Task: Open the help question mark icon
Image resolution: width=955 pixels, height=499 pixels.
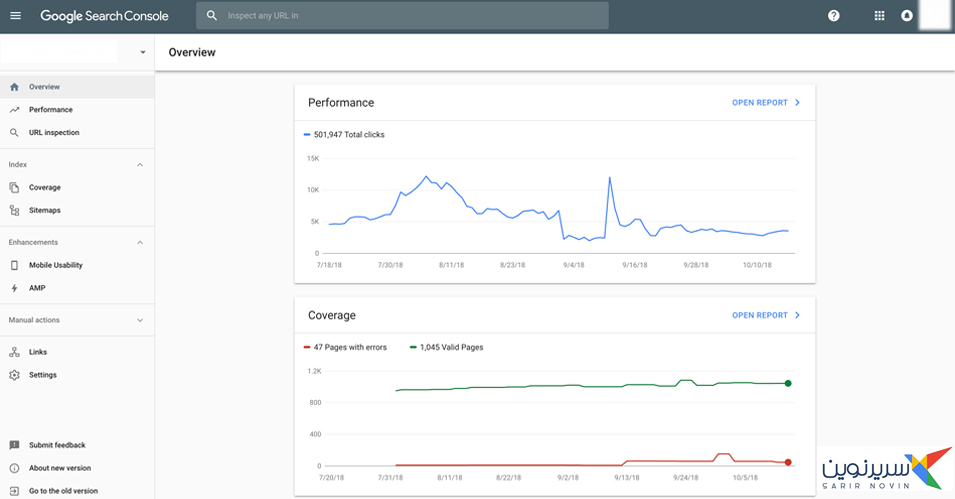Action: [x=833, y=16]
